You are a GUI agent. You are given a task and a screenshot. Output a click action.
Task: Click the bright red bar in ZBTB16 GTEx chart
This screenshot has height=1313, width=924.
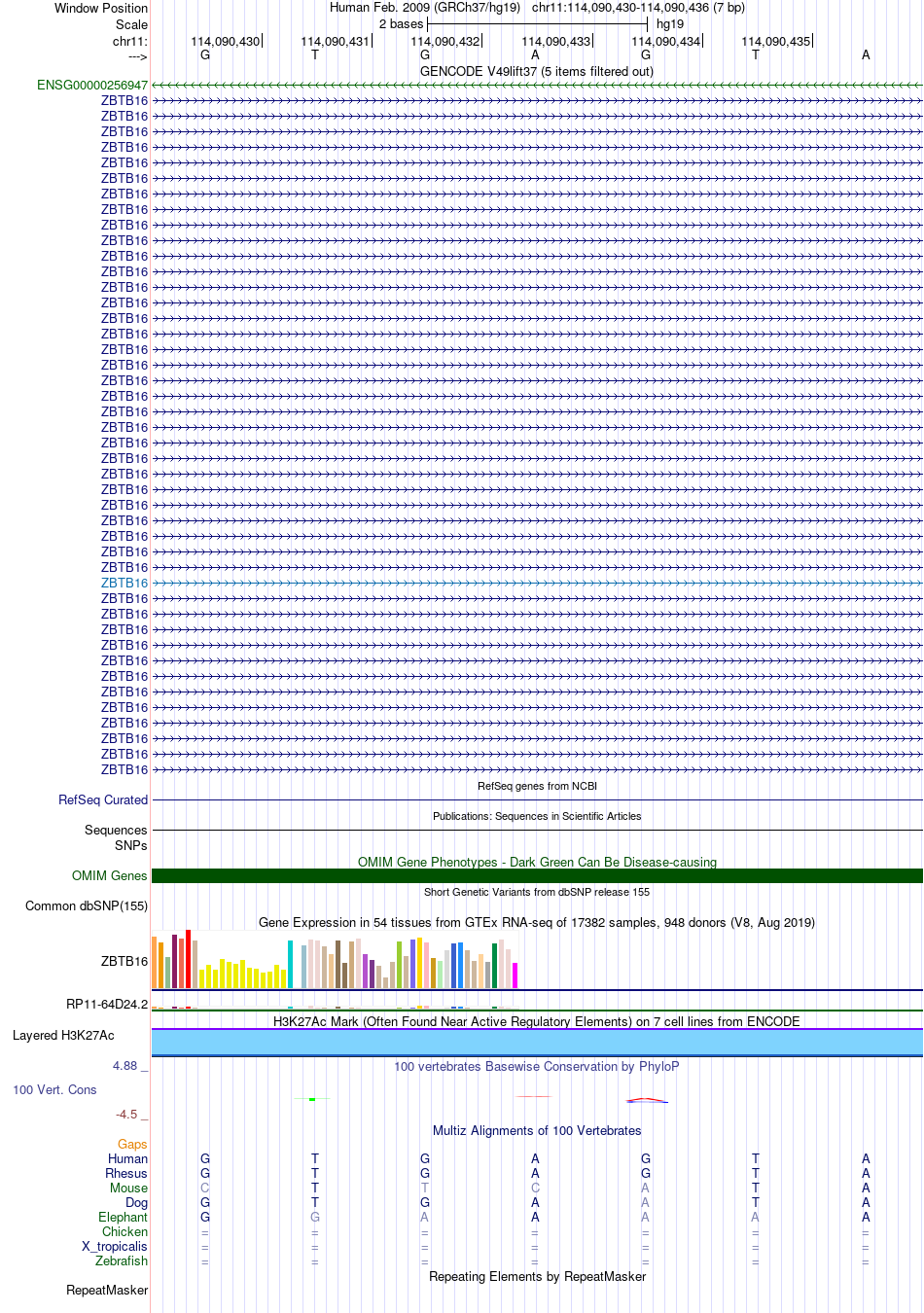pos(189,959)
